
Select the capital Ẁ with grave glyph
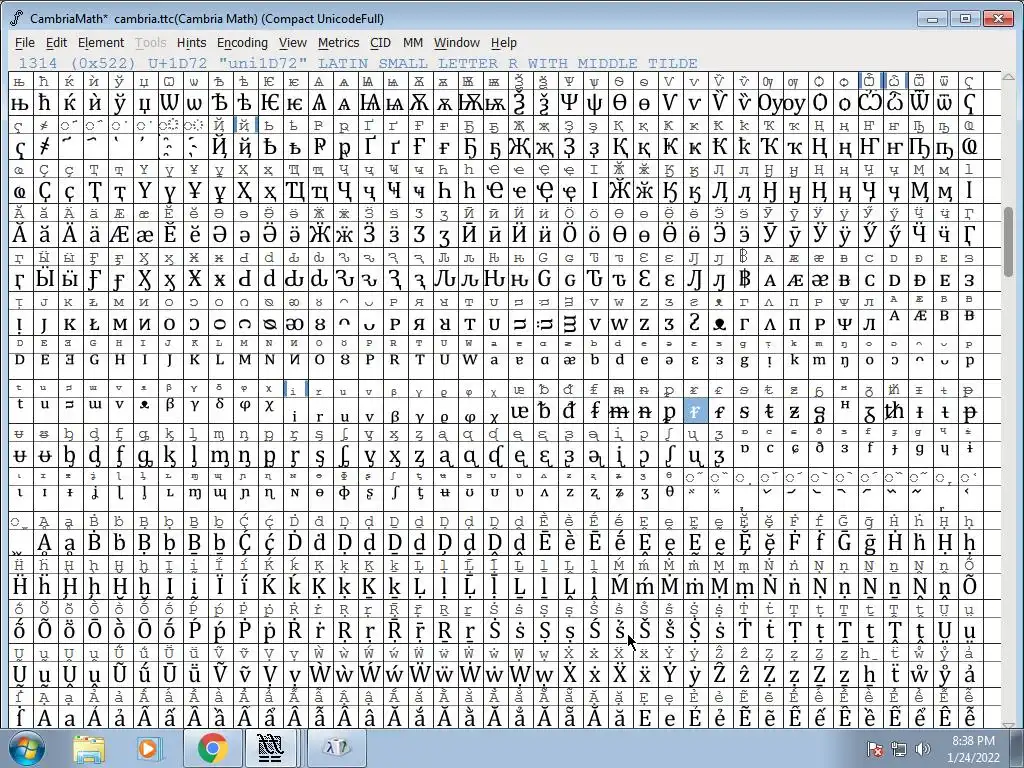tap(320, 674)
